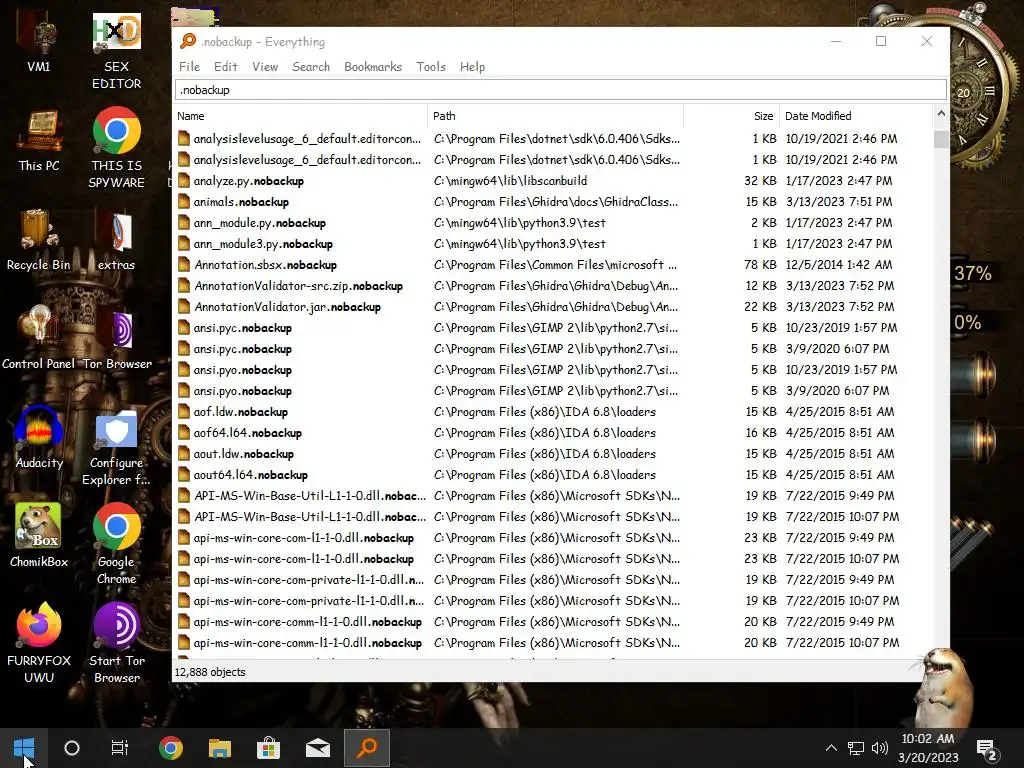Click 78 KB size cell
Viewport: 1024px width, 768px height.
[x=760, y=264]
